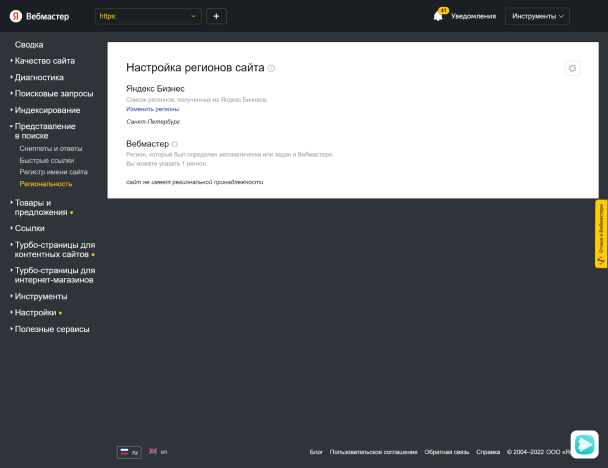
Task: Open the site selector dropdown
Action: pos(148,16)
